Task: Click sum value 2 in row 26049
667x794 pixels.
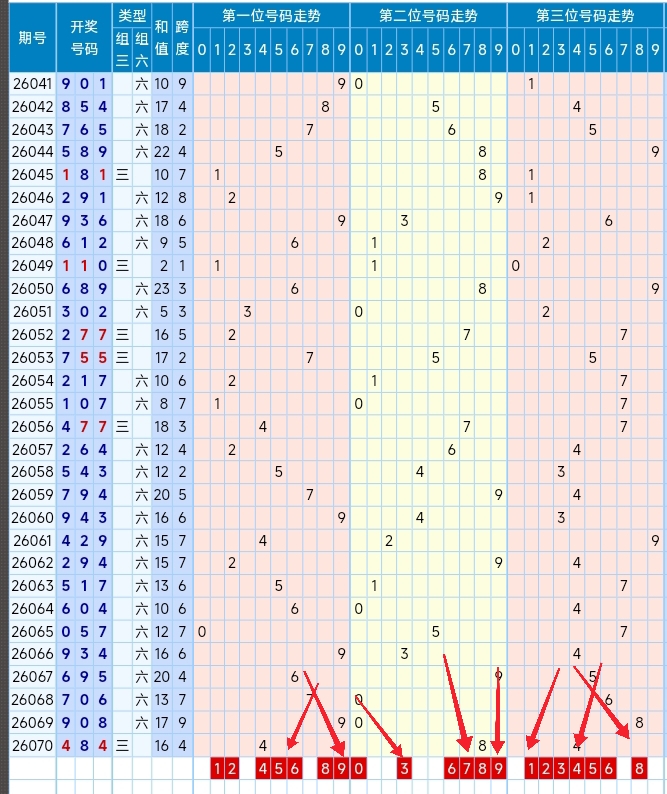Action: 164,265
